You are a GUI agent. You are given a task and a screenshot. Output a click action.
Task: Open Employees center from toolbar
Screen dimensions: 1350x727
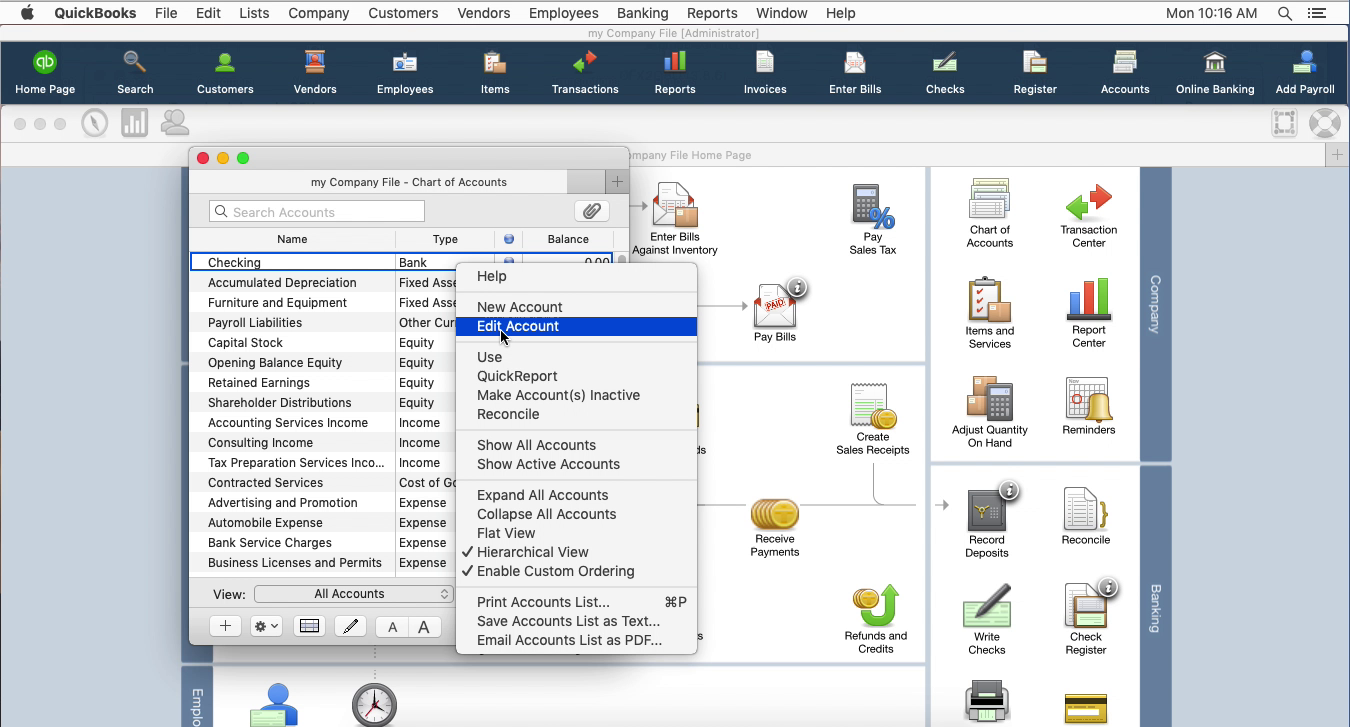click(x=405, y=73)
